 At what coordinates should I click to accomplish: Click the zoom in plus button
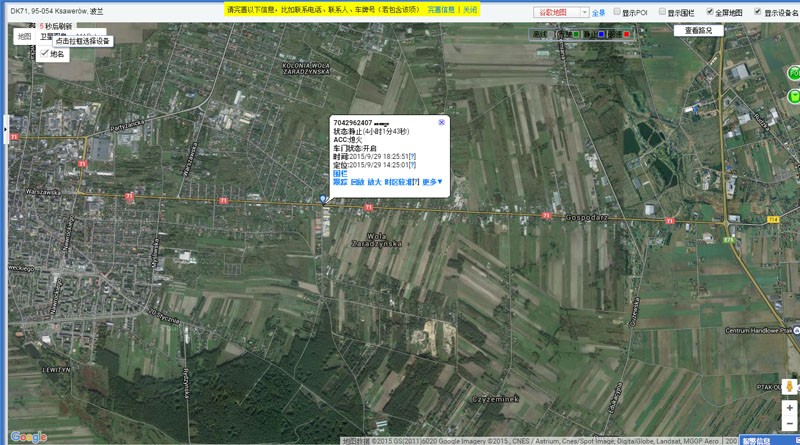click(789, 408)
